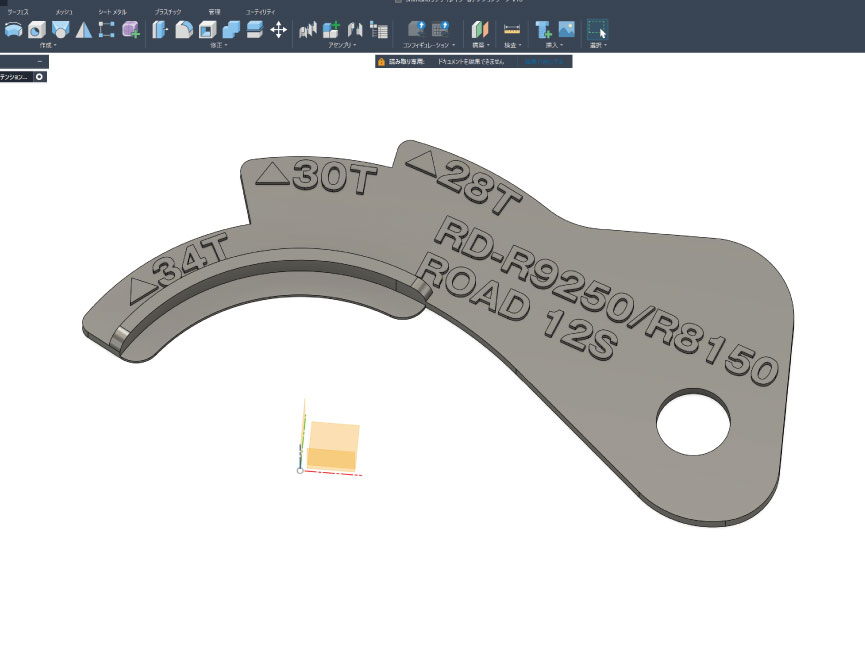
Task: Click the Press Pull tool icon
Action: (x=160, y=30)
